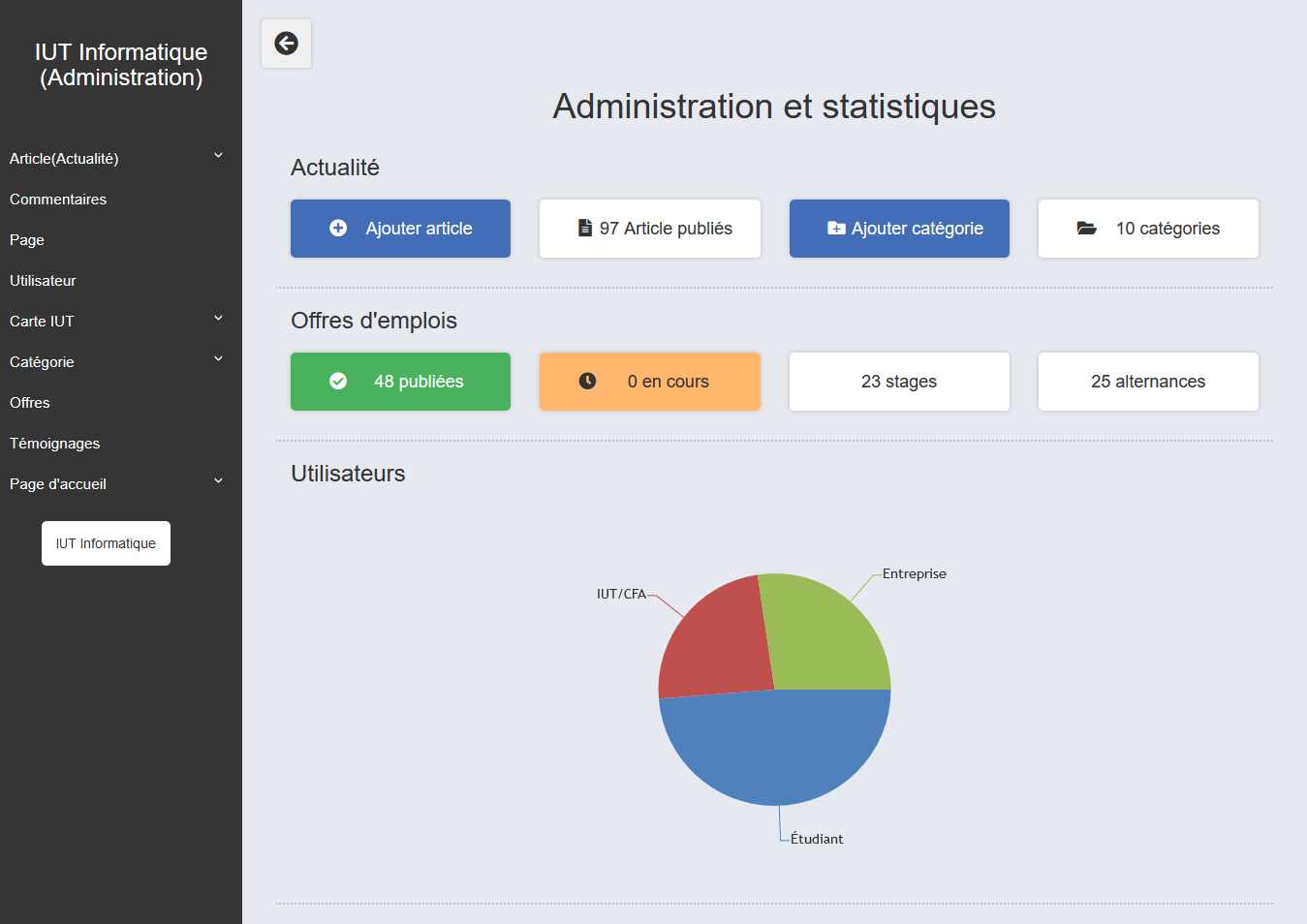Open the 23 stages card
Viewport: 1307px width, 924px height.
pyautogui.click(x=899, y=382)
